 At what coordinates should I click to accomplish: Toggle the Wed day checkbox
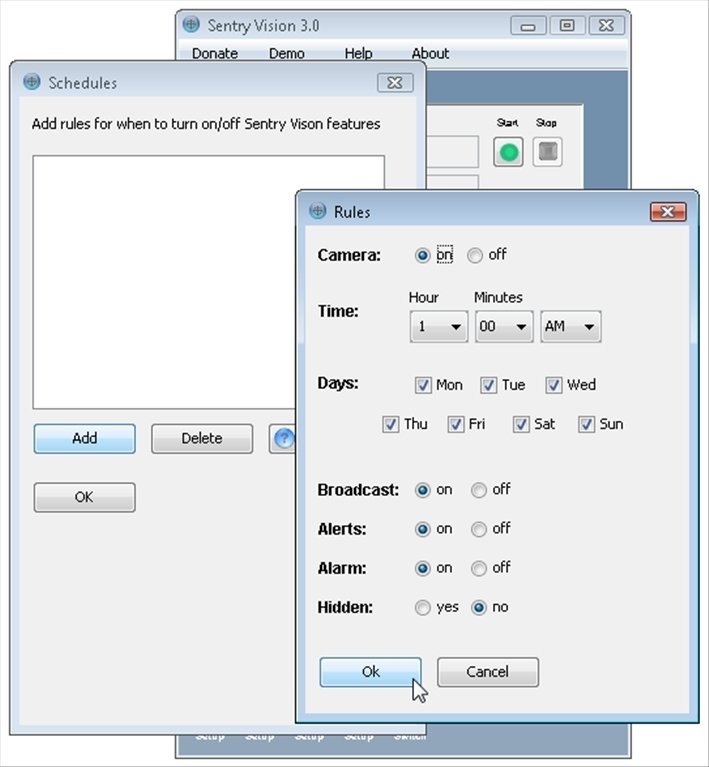coord(553,385)
